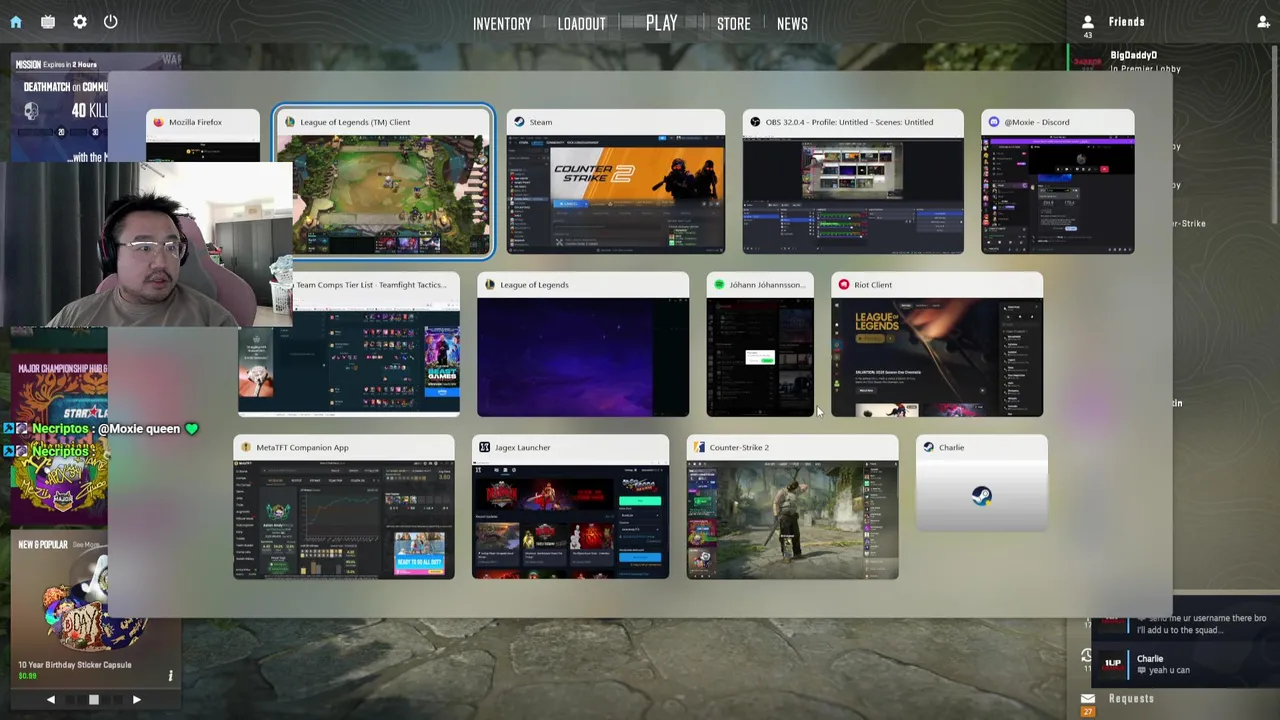This screenshot has height=720, width=1280.
Task: Switch to the Charlie Steam chat window
Action: tap(982, 484)
